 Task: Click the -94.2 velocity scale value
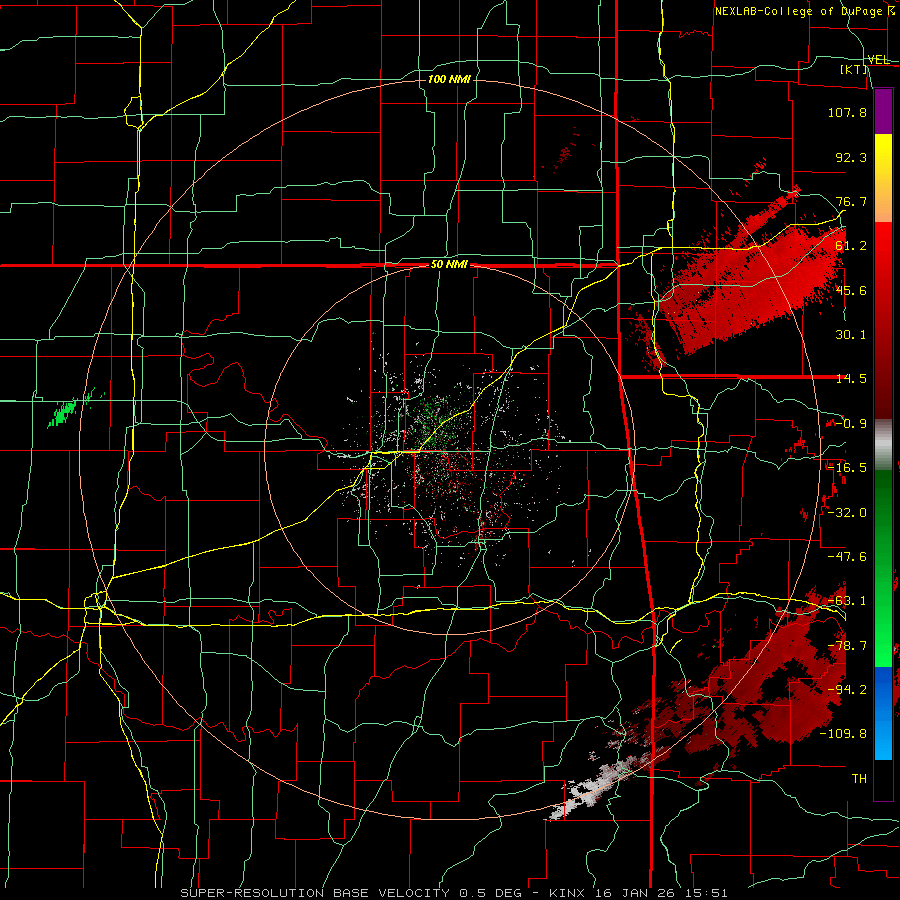847,689
